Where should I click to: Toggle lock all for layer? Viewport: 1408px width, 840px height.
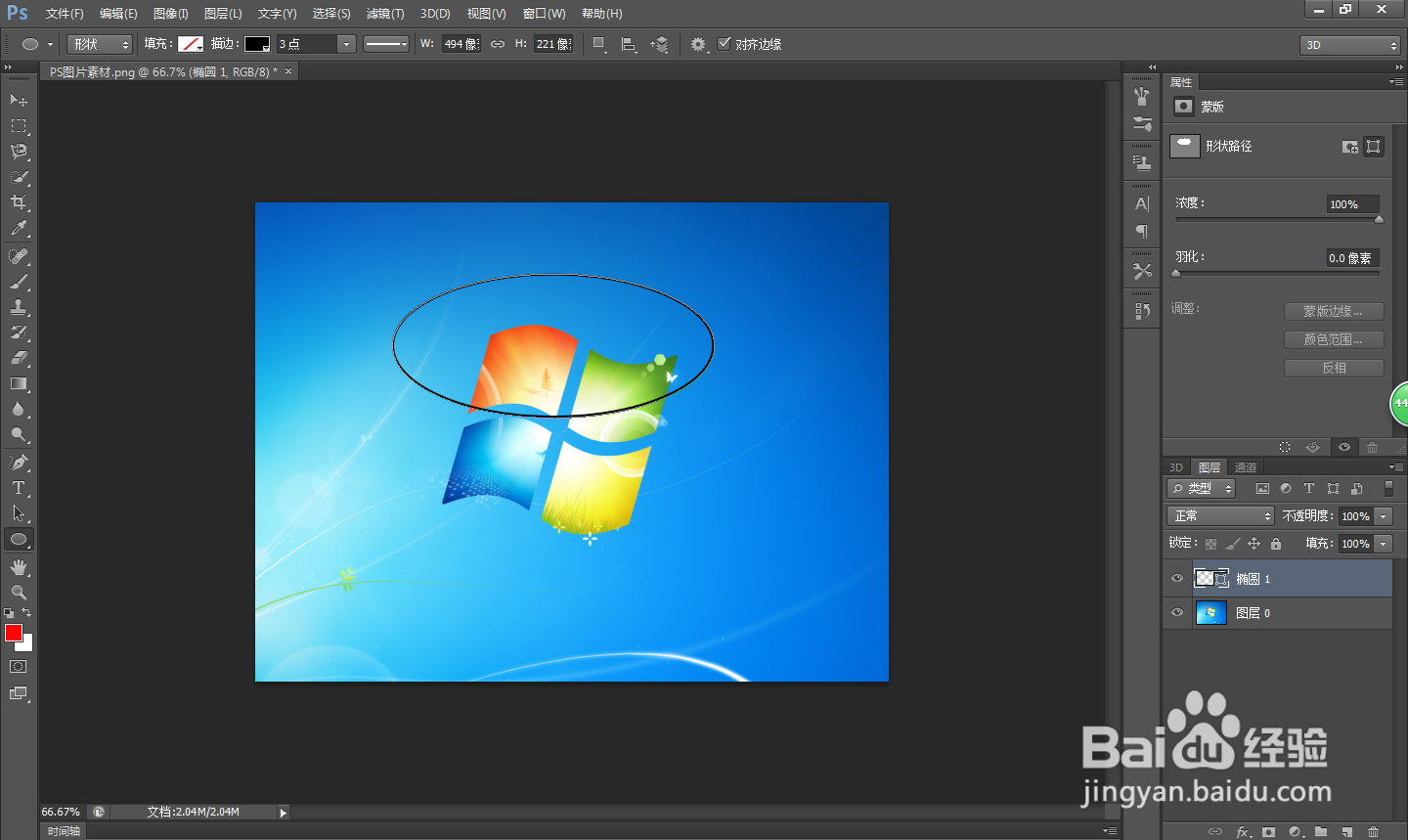[x=1275, y=544]
